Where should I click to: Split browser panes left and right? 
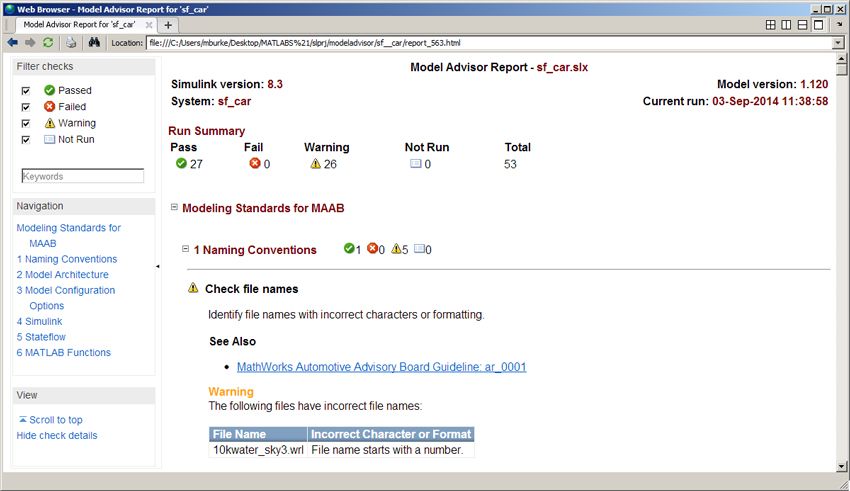tap(786, 25)
